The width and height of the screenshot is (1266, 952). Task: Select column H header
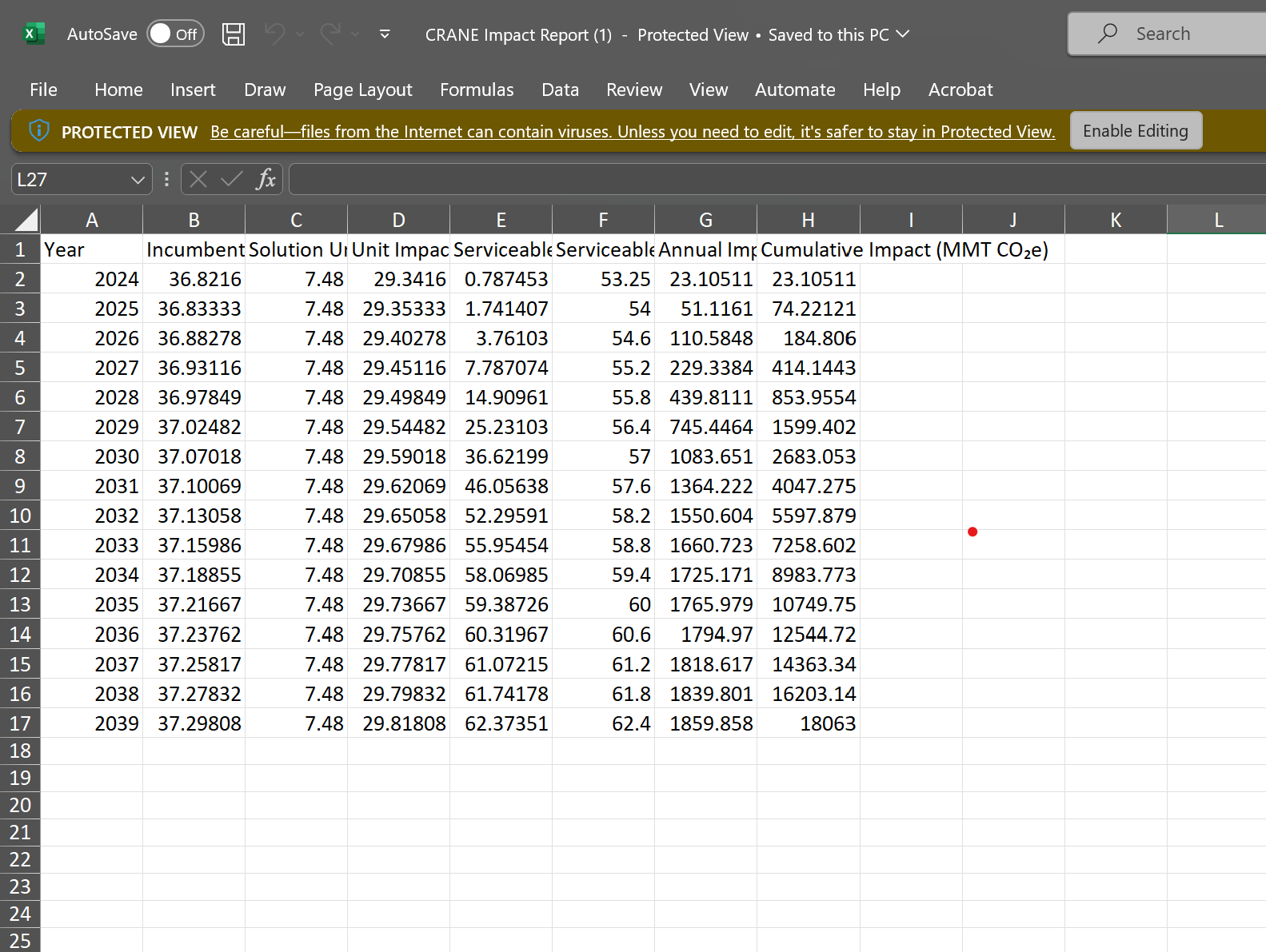click(x=809, y=220)
